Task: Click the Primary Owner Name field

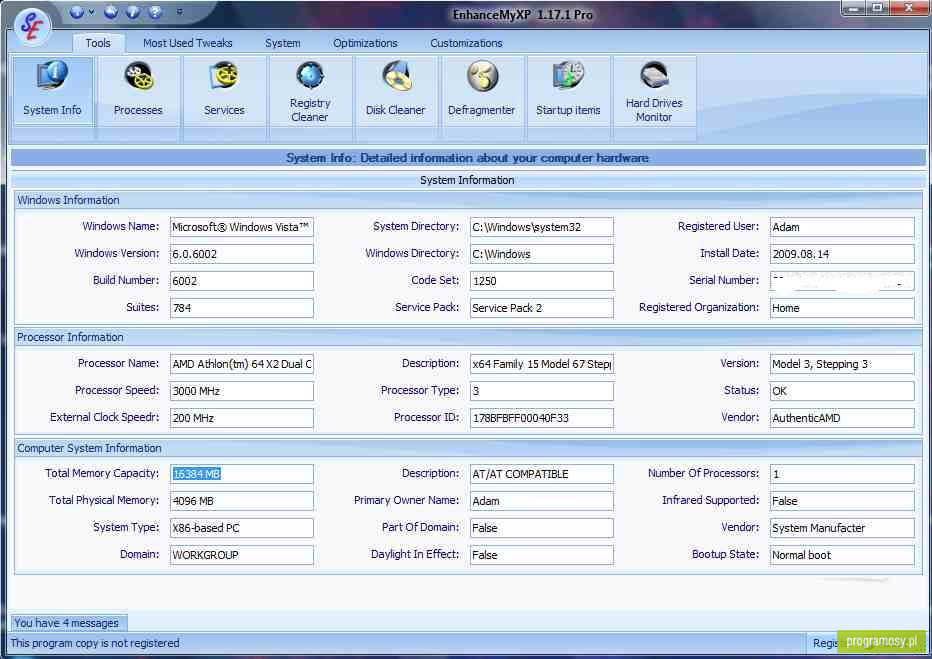Action: click(541, 501)
